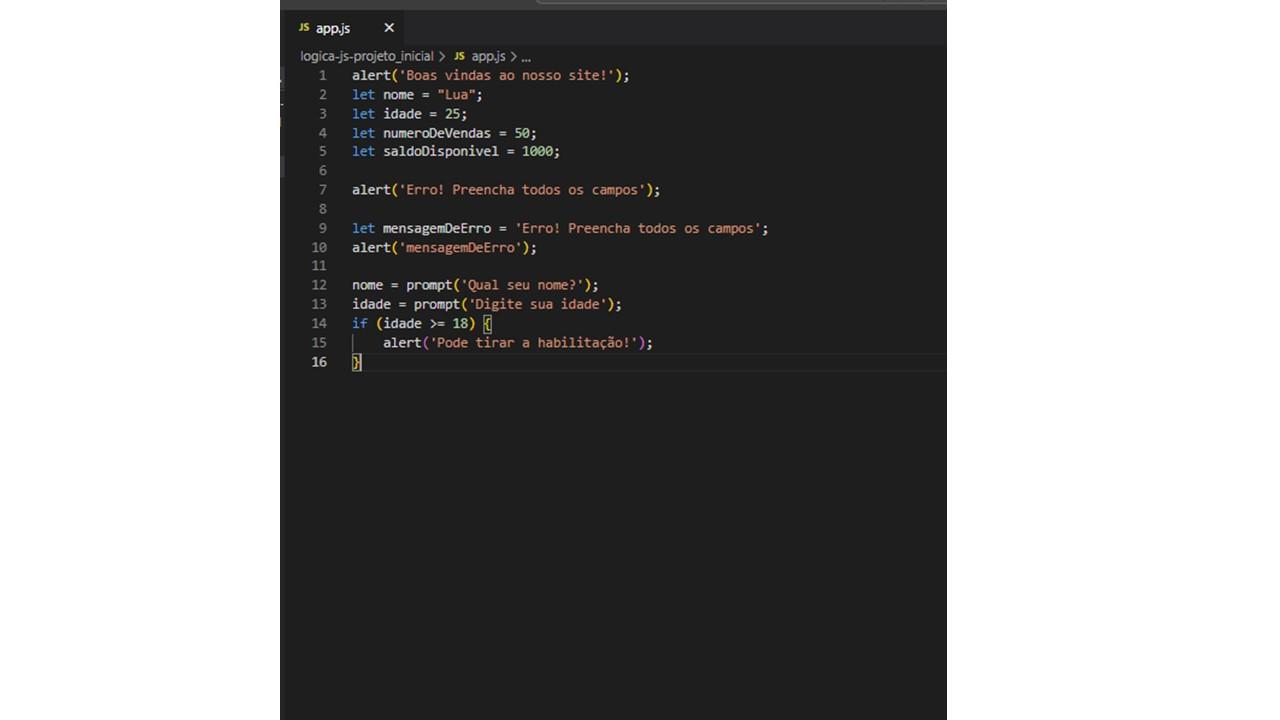
Task: Open breadcrumb folder logica-js-projeto_inicial
Action: pyautogui.click(x=367, y=57)
